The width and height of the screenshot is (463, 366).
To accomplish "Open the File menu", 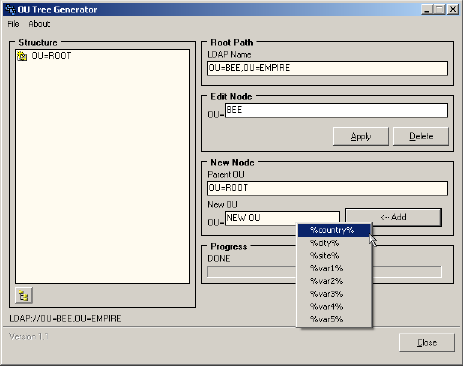I will (14, 24).
